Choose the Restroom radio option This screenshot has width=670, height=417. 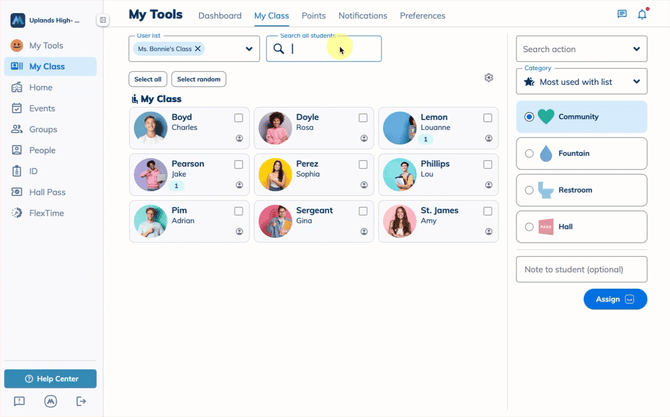[x=530, y=190]
